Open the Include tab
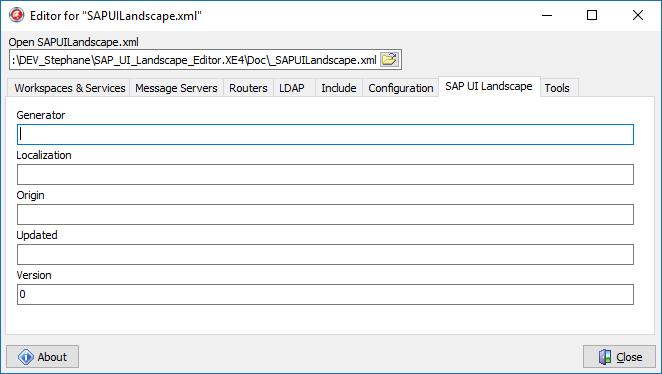 (x=339, y=88)
